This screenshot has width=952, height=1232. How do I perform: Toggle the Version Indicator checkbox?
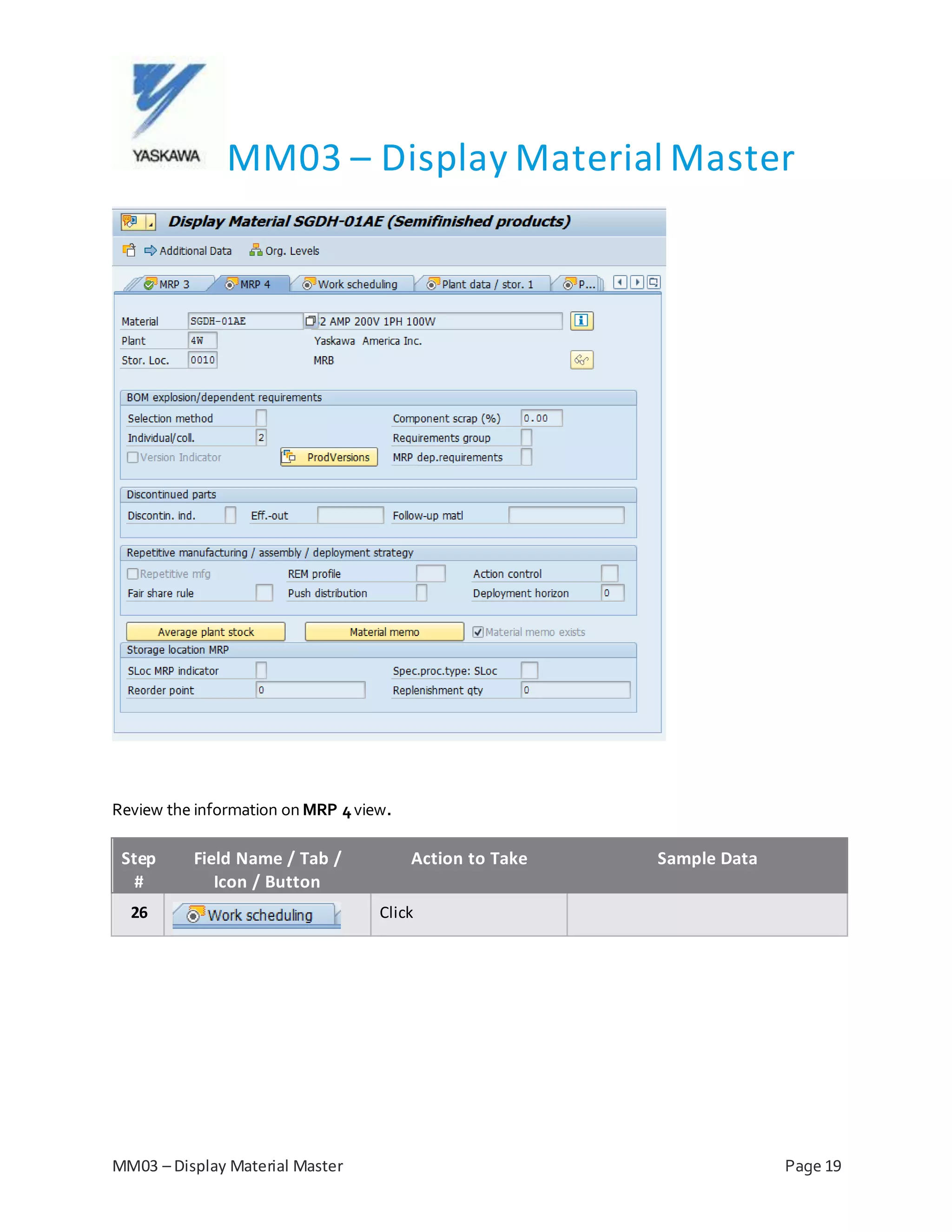point(132,457)
